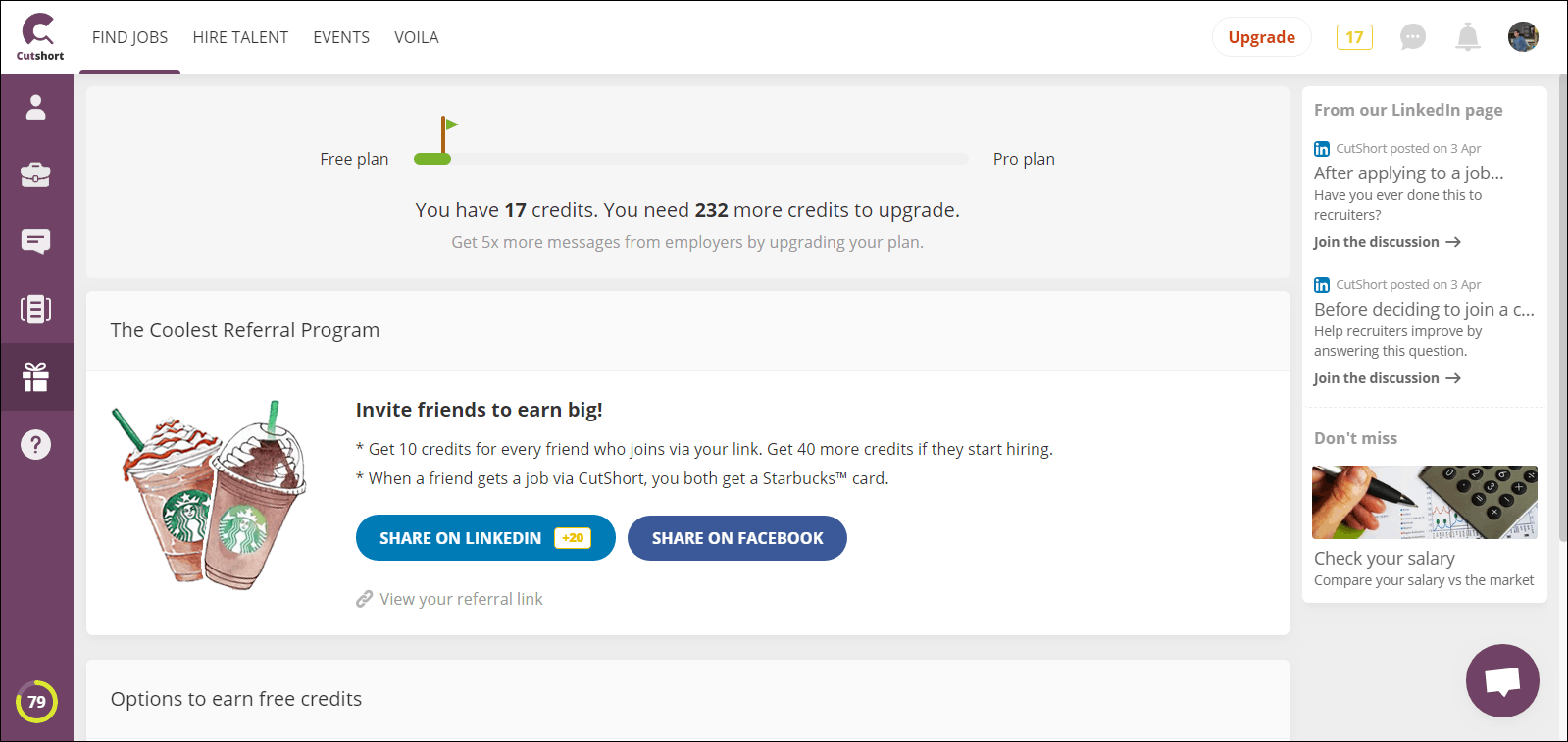Open the Check your salary thumbnail
Image resolution: width=1568 pixels, height=742 pixels.
pyautogui.click(x=1425, y=503)
